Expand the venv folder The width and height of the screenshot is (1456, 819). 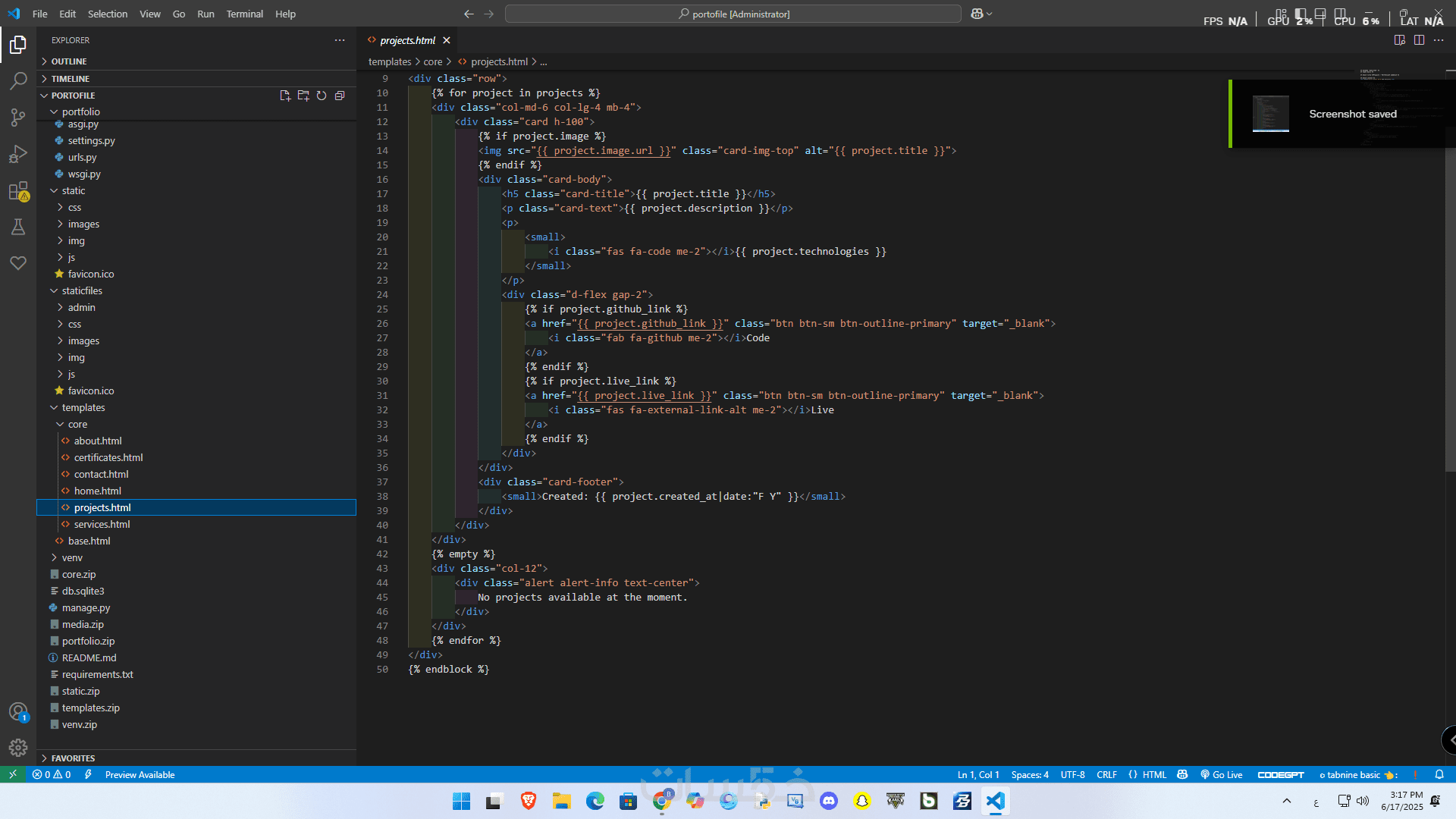[x=72, y=557]
